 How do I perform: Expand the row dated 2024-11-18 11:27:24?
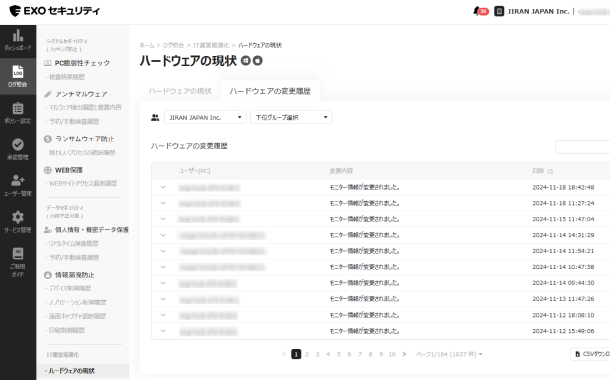click(x=163, y=203)
